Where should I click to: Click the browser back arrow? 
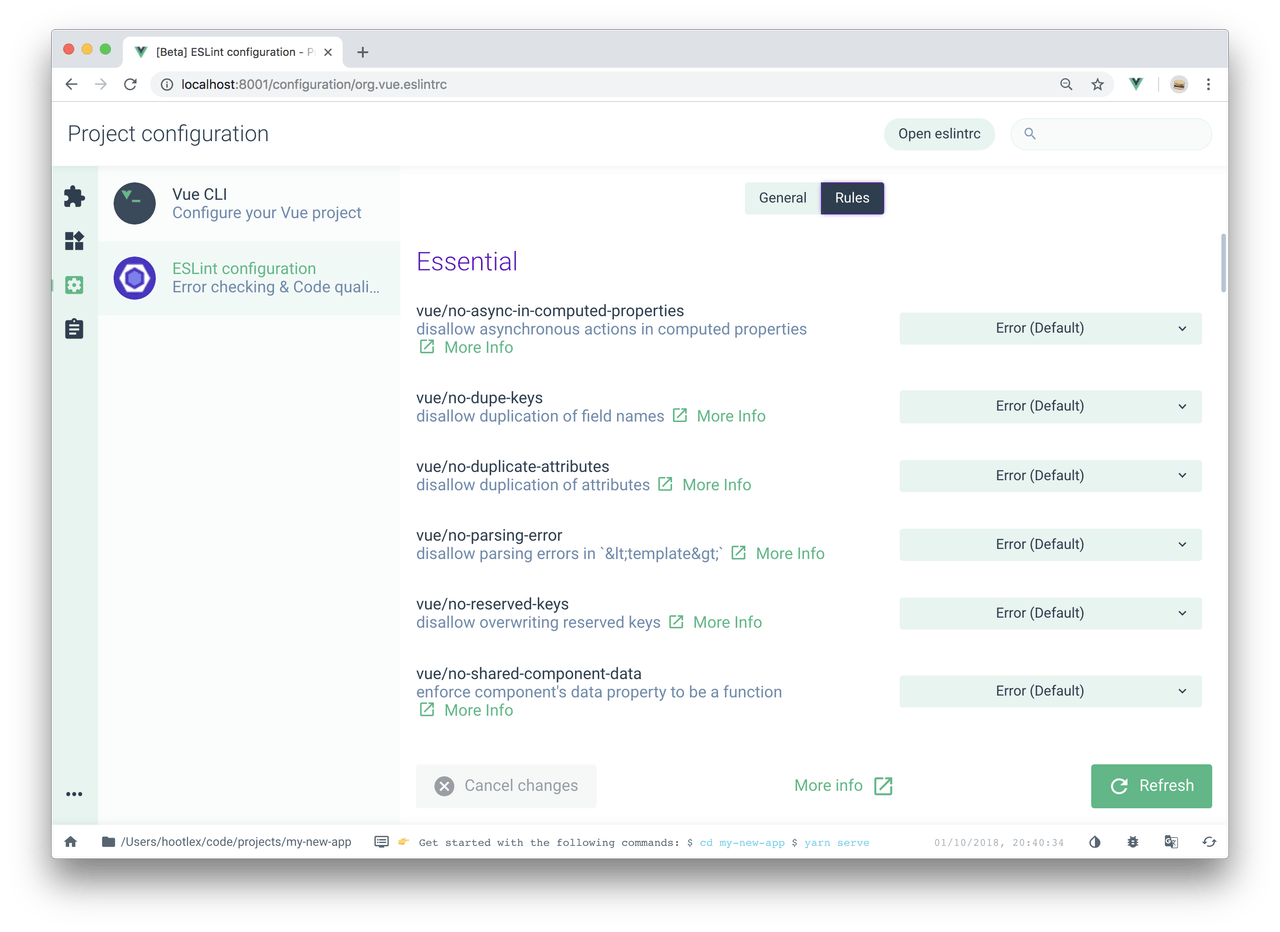point(71,84)
